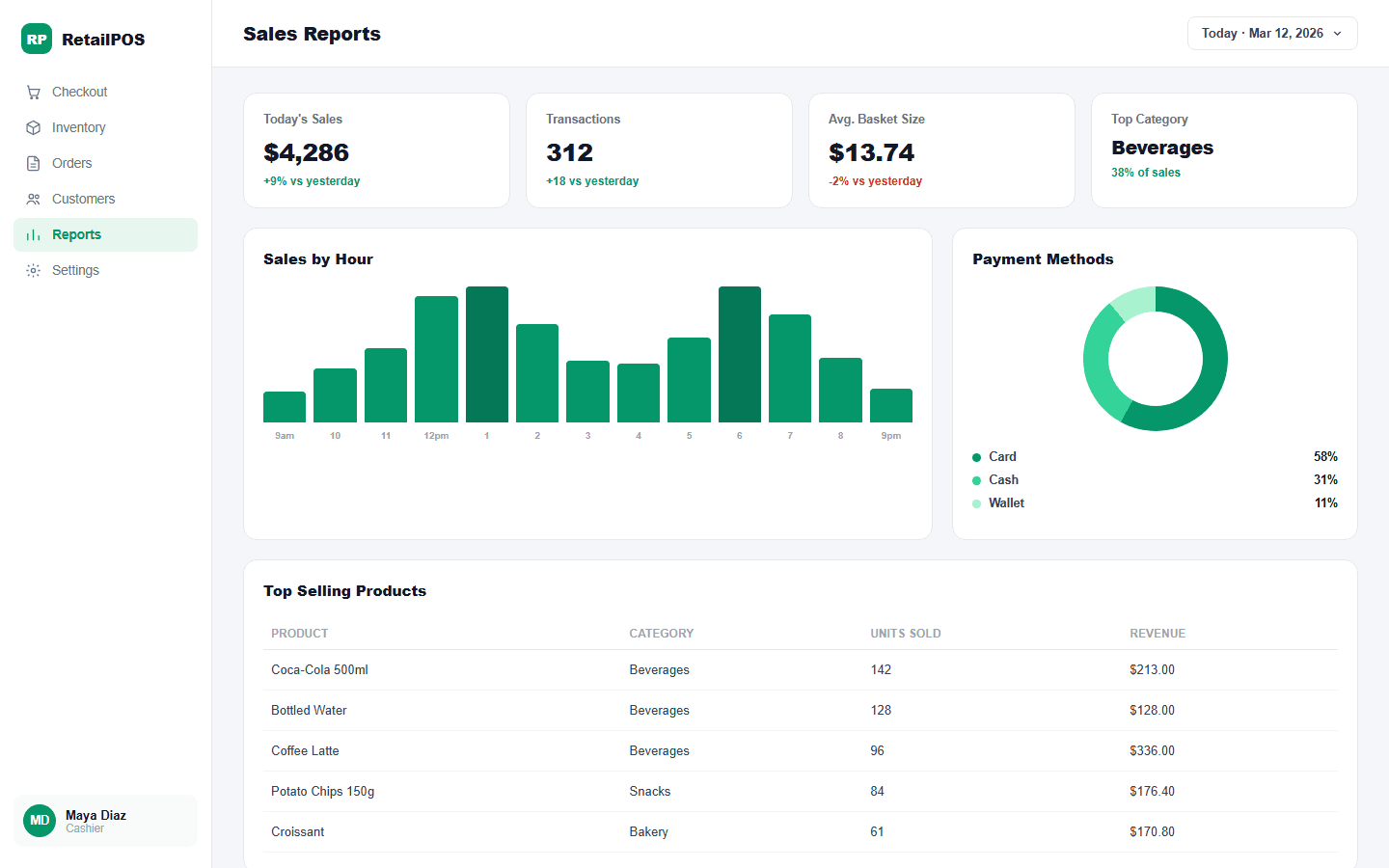Click the 58% Card percentage
Image resolution: width=1389 pixels, height=868 pixels.
(x=1325, y=457)
